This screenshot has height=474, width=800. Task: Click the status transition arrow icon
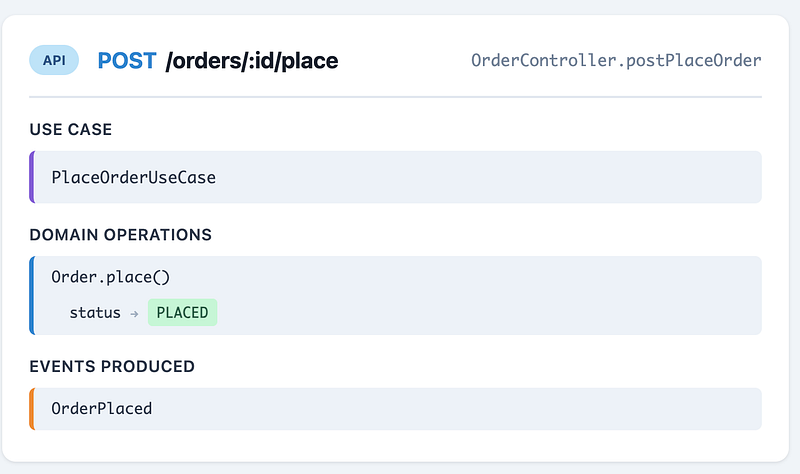(x=134, y=314)
